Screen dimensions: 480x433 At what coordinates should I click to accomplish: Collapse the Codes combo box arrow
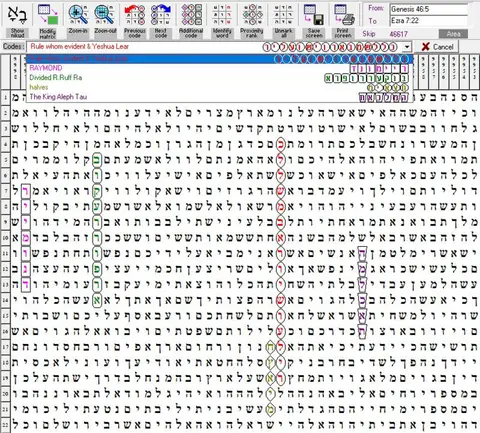407,47
